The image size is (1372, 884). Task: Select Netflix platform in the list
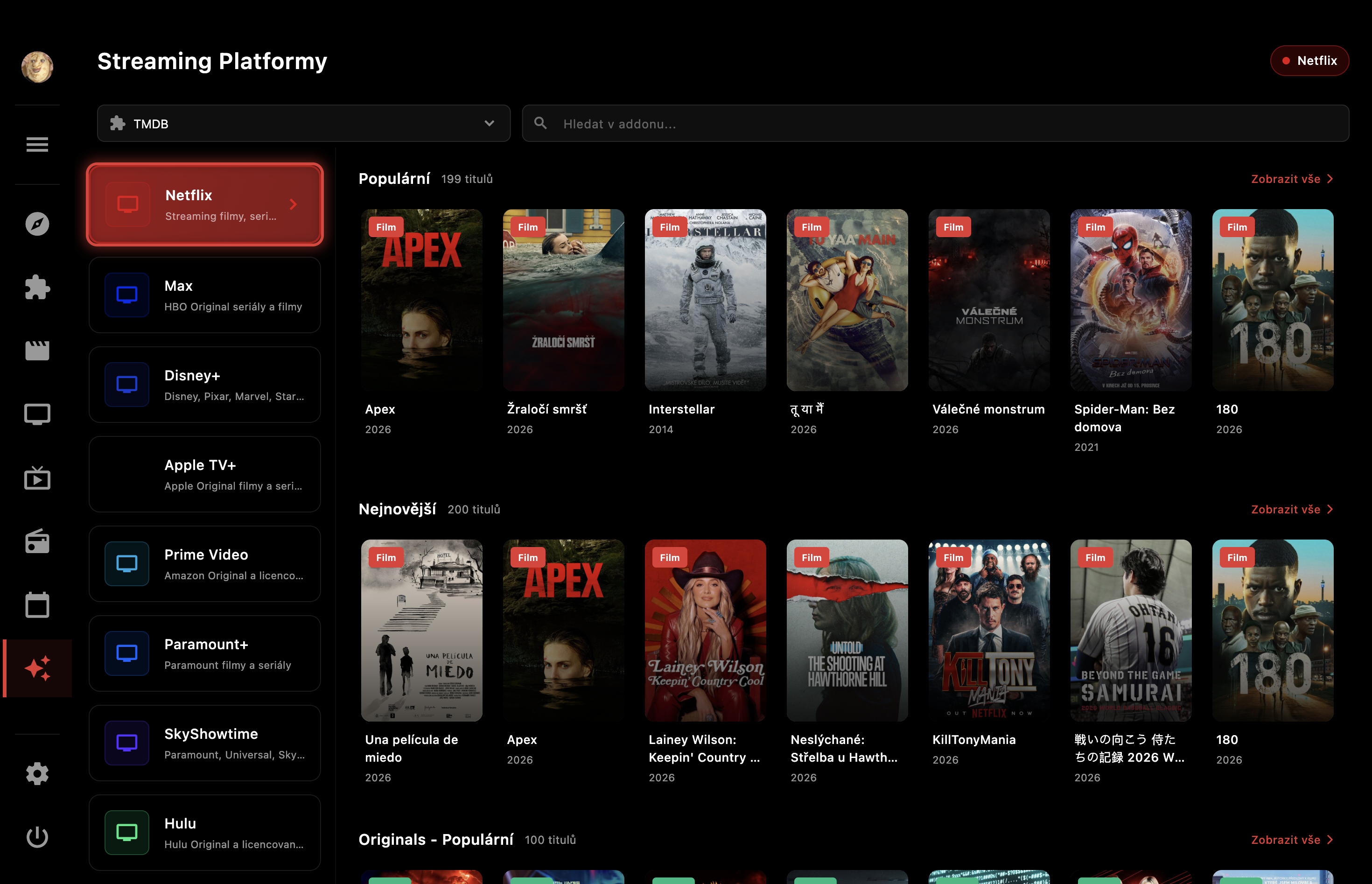click(205, 204)
